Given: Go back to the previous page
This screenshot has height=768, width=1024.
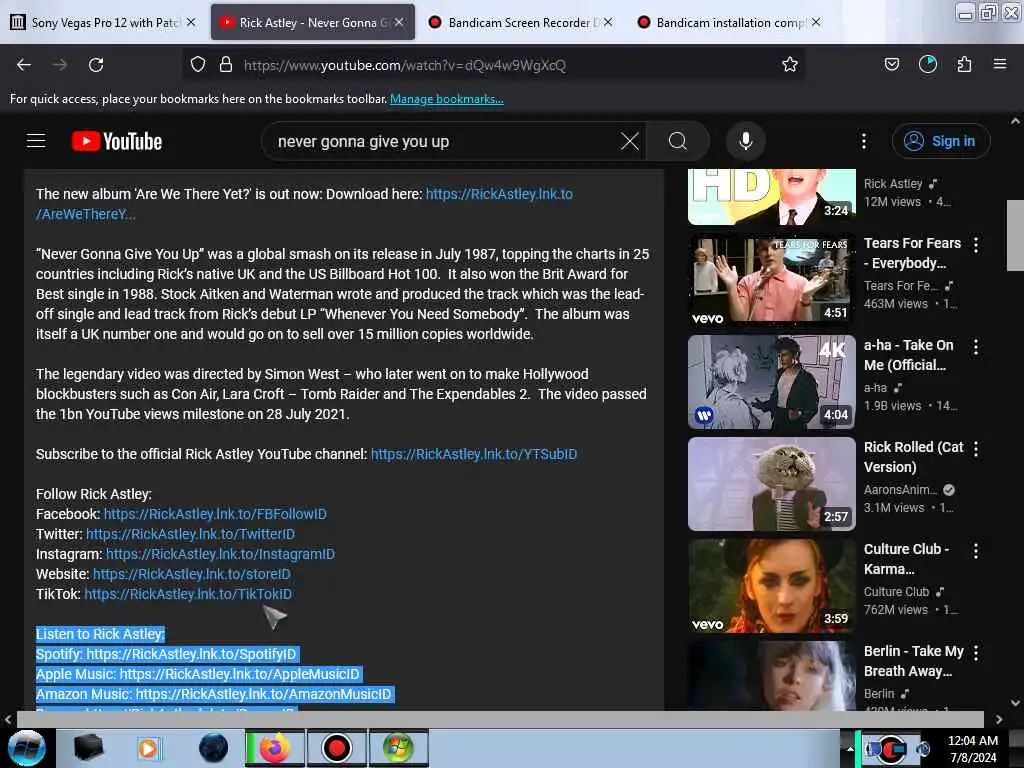Looking at the screenshot, I should click(24, 65).
